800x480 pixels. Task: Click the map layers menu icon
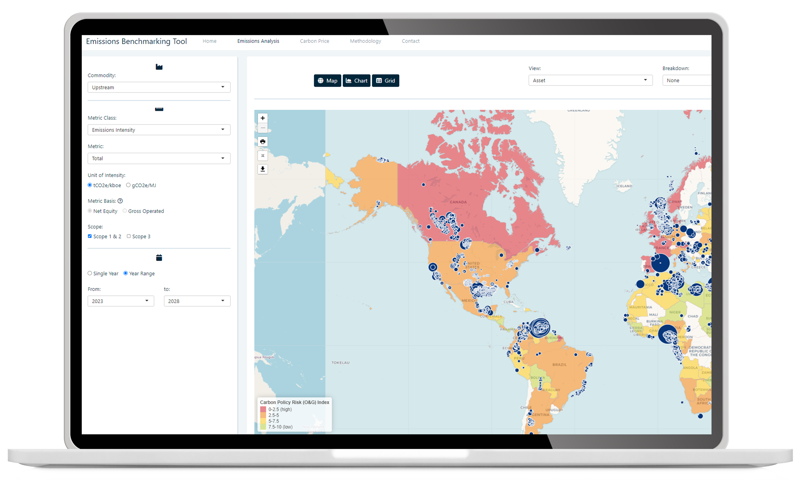click(263, 155)
